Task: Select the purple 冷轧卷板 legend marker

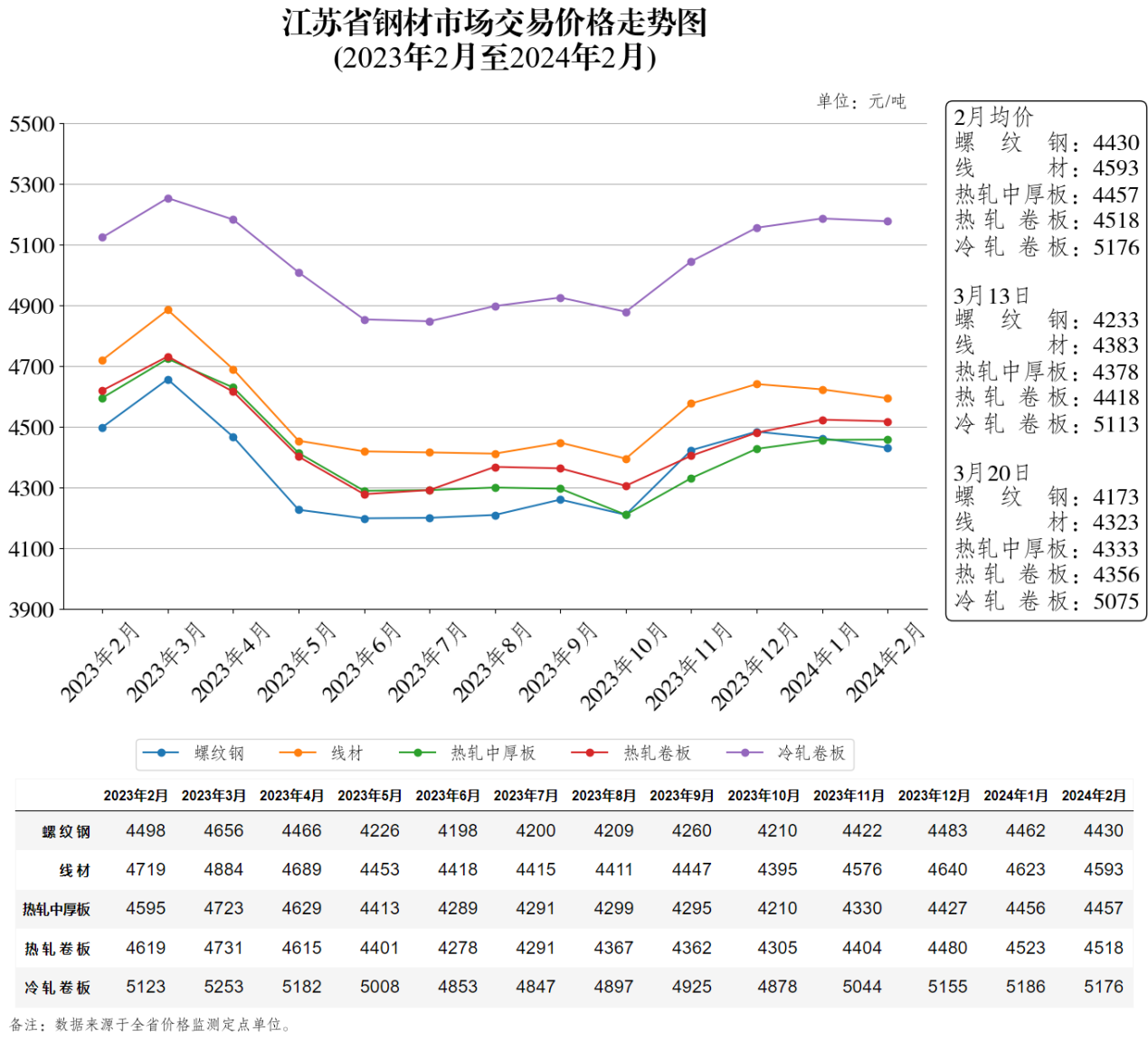Action: 745,752
